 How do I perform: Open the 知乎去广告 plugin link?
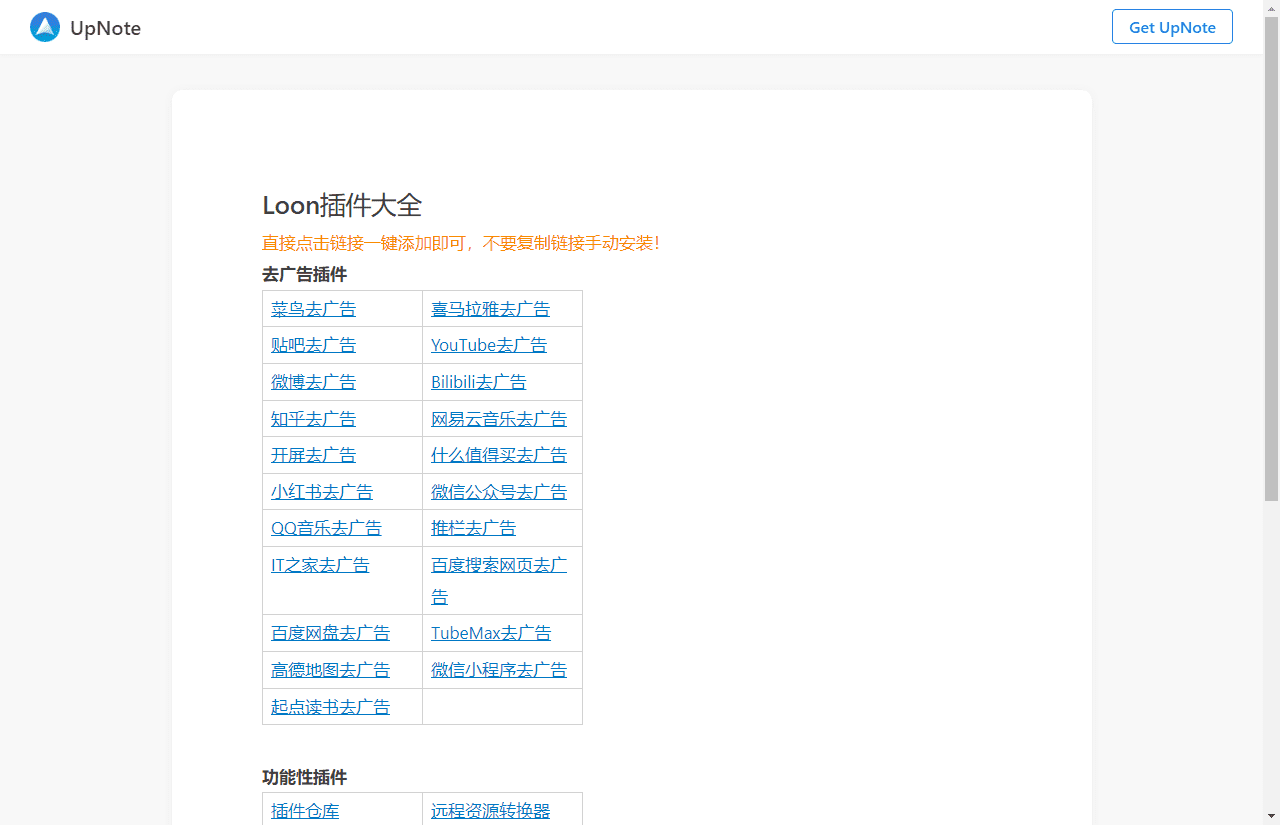[x=313, y=418]
